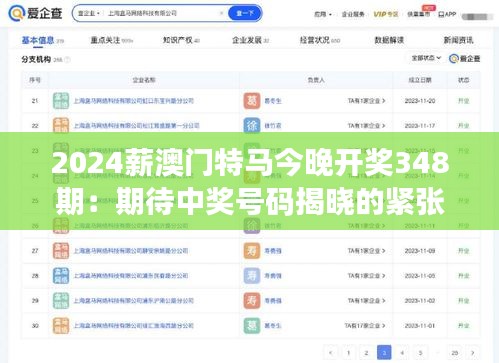Click the date 2023-11-20 cell
499x363 pixels.
[x=420, y=101]
